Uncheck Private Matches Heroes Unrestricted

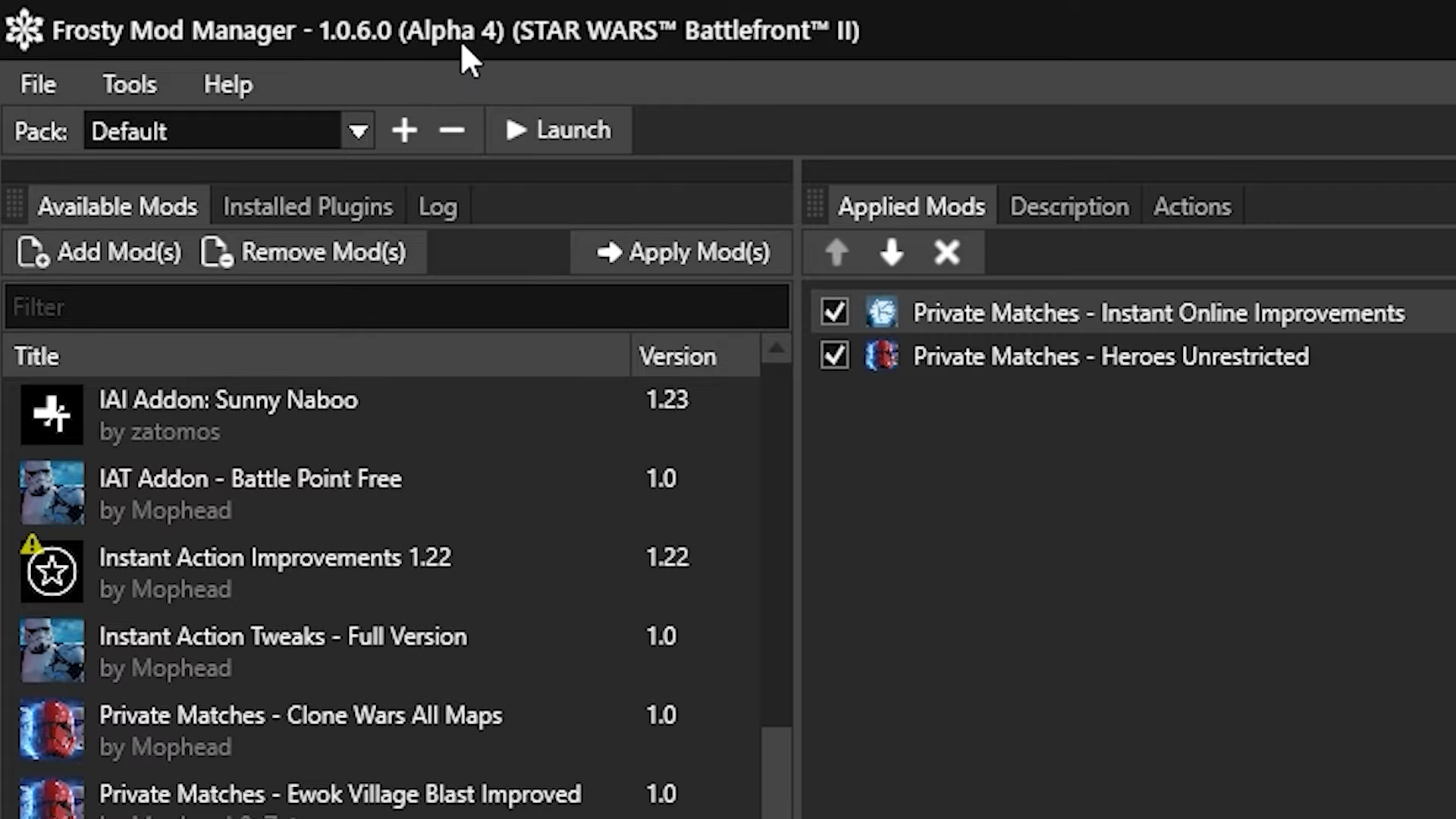tap(835, 356)
